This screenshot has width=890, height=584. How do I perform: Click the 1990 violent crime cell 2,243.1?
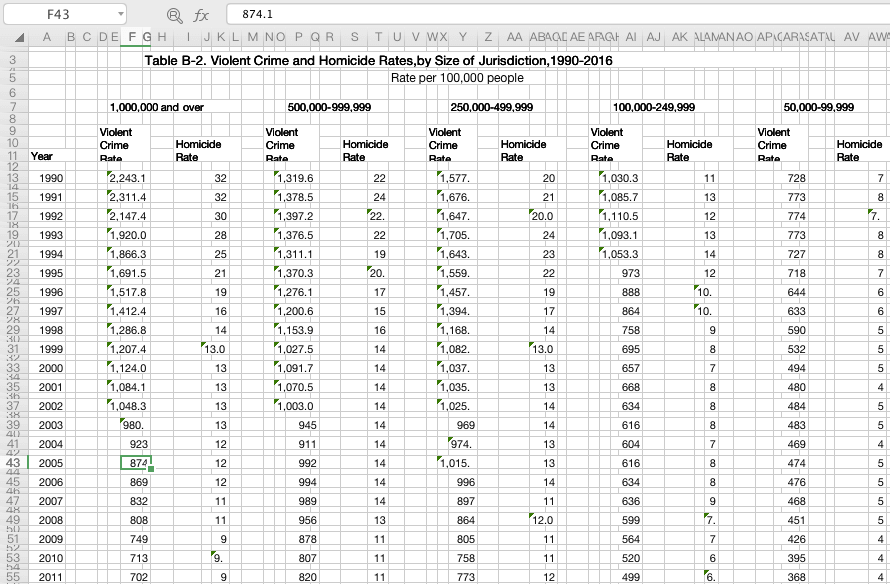tap(127, 178)
